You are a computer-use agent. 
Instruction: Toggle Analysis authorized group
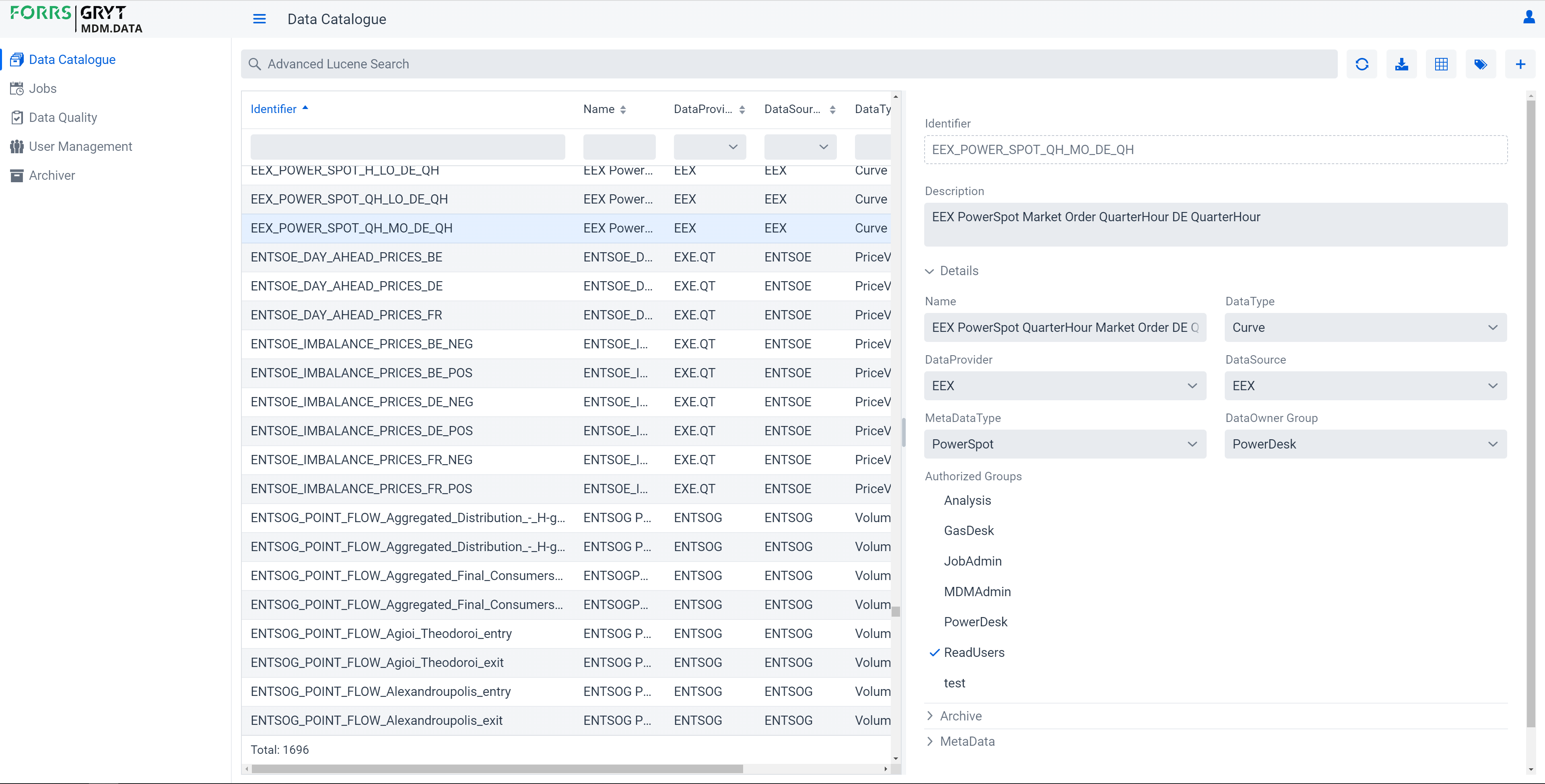967,500
